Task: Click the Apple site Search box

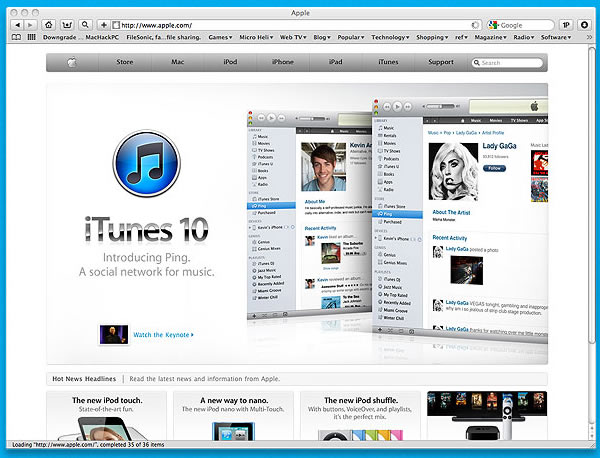Action: coord(507,63)
